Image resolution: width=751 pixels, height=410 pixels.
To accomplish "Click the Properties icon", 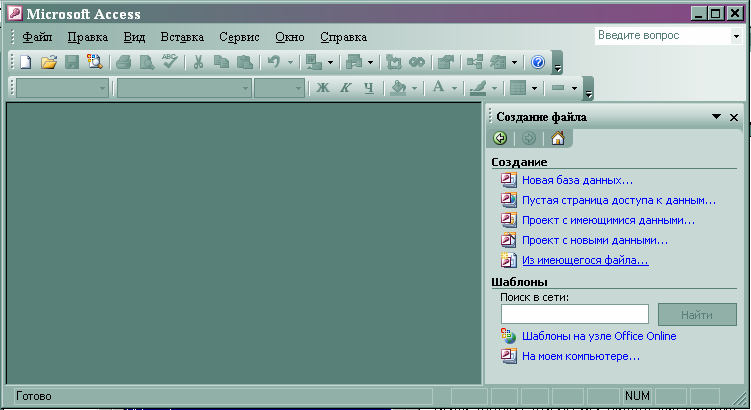I will [x=446, y=62].
